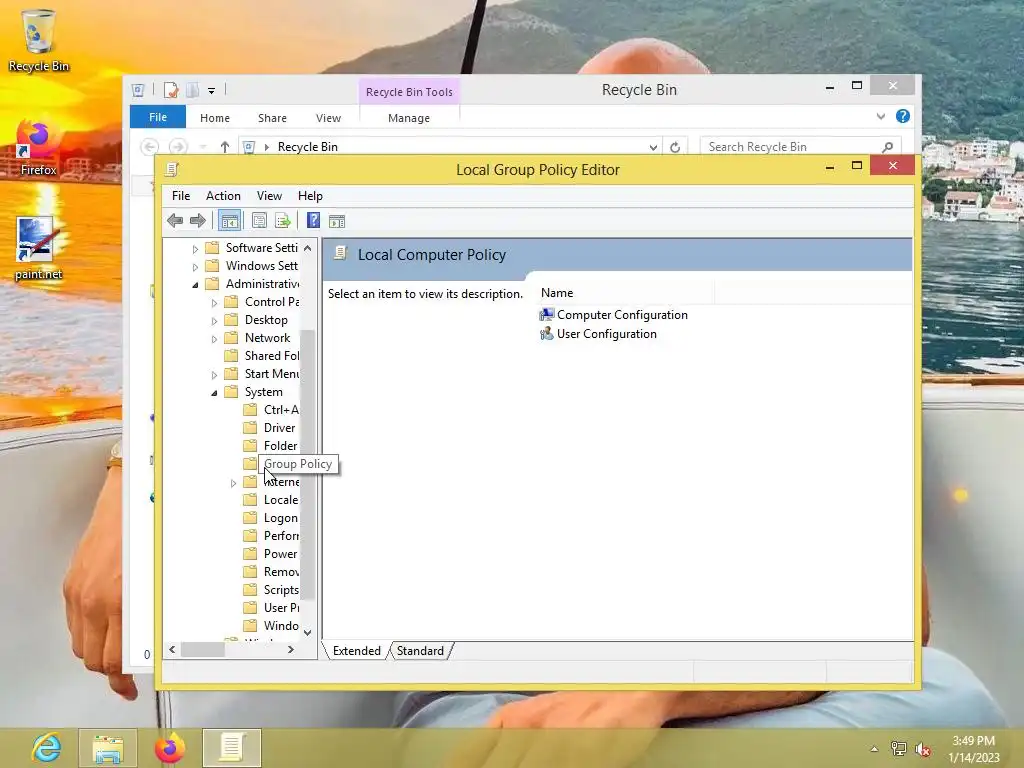The width and height of the screenshot is (1024, 768).
Task: Open User Configuration in the Name list
Action: [x=598, y=334]
